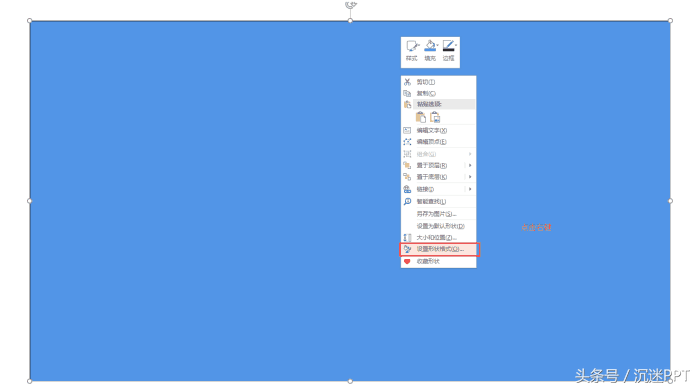Open 大小和位置(Z) size and position

[x=438, y=237]
